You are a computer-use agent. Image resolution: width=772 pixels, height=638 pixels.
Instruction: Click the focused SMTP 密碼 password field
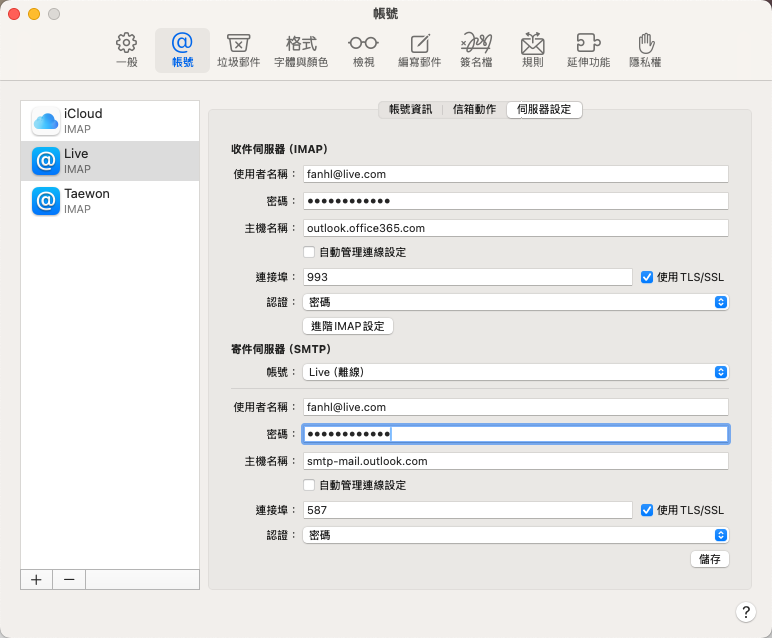(x=515, y=434)
